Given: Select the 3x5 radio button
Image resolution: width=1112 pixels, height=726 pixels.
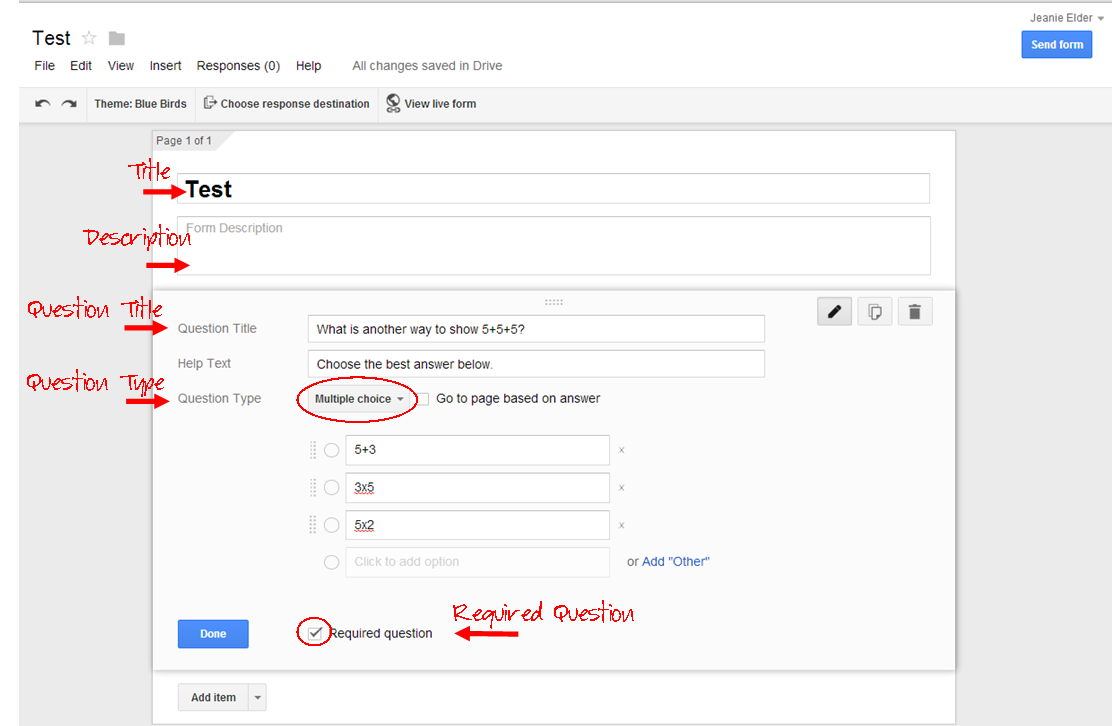Looking at the screenshot, I should point(331,487).
